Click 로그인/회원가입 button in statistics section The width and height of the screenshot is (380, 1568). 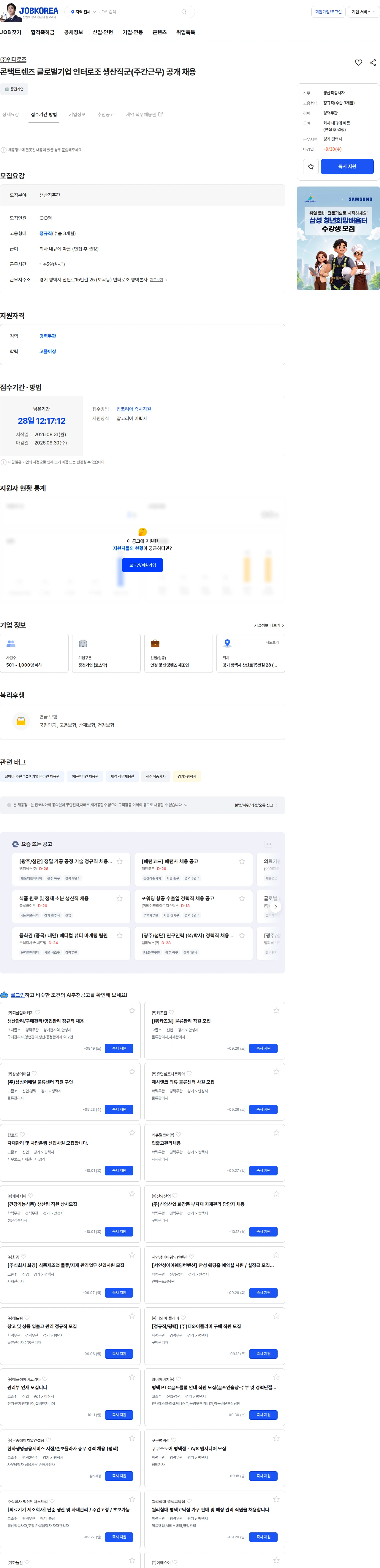coord(142,565)
